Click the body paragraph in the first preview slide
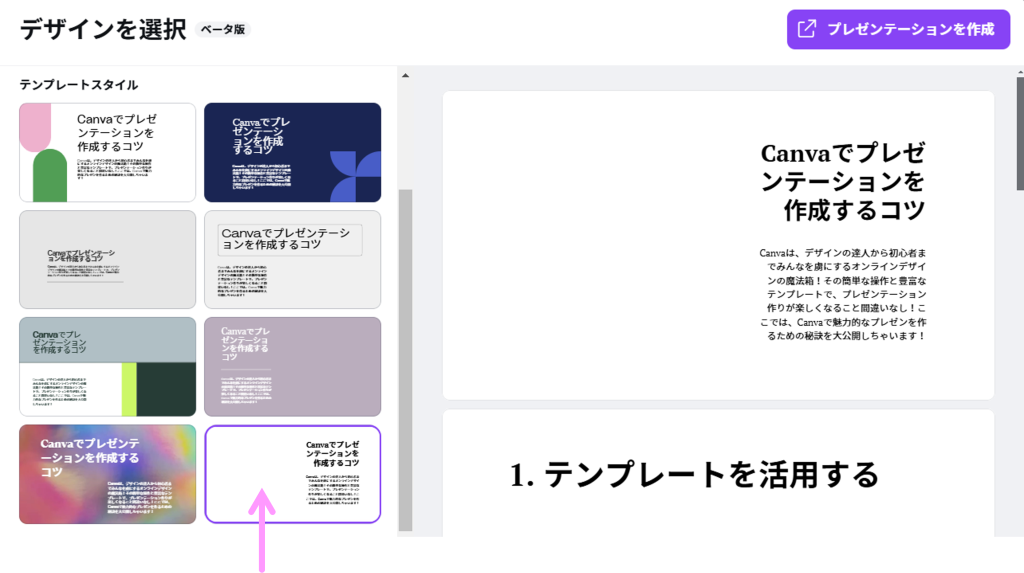This screenshot has width=1024, height=573. [x=842, y=294]
